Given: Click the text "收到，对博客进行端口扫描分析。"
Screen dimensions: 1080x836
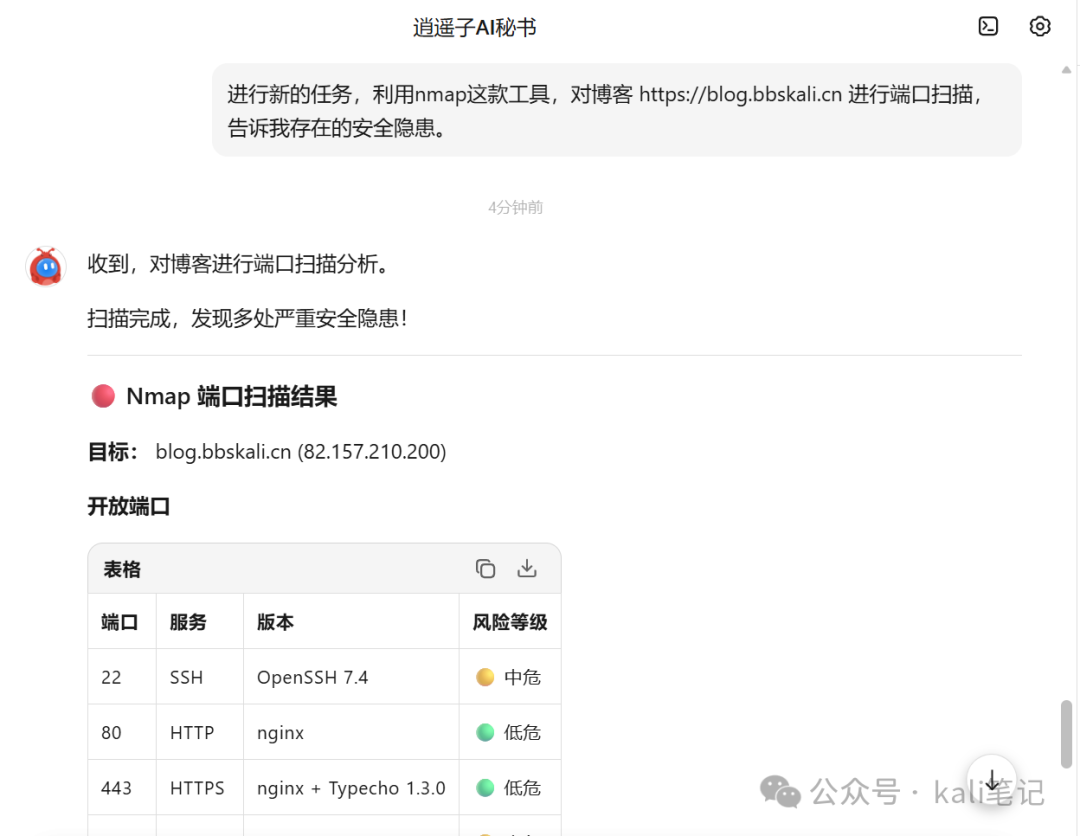Looking at the screenshot, I should (x=240, y=264).
